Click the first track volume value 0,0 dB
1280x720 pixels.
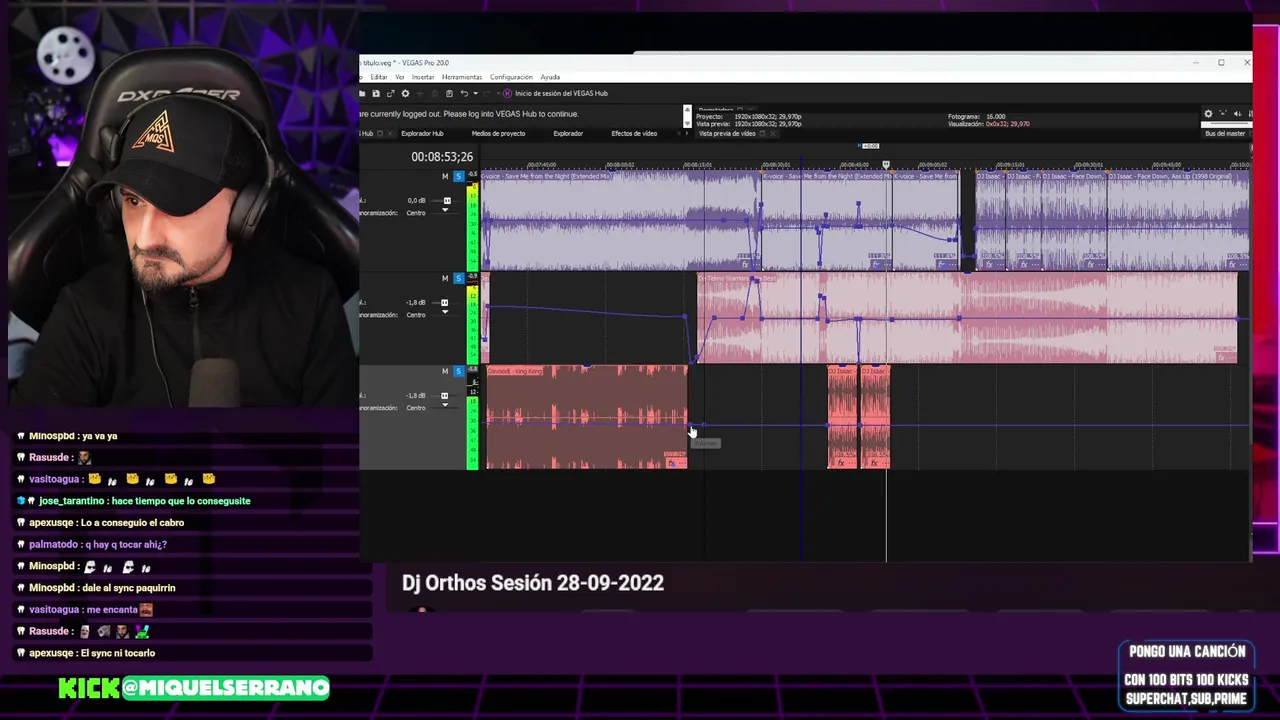(416, 201)
